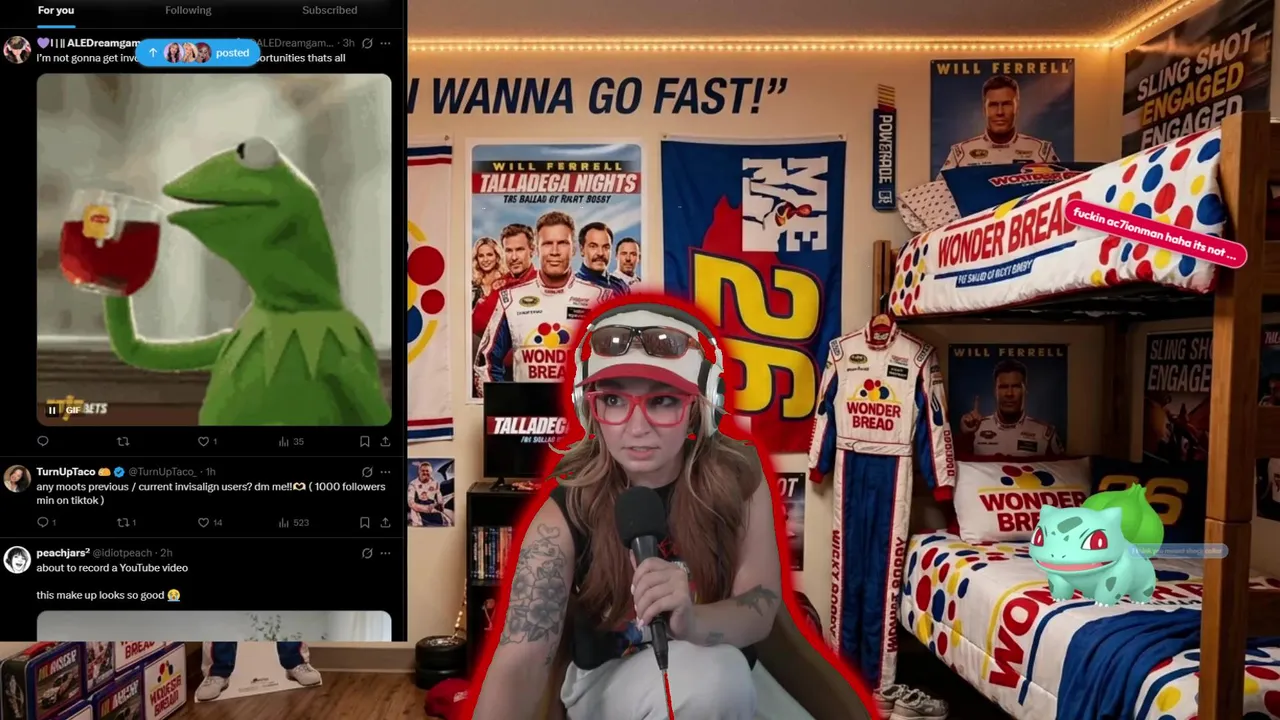Click the Bulbasaur stream overlay
The width and height of the screenshot is (1280, 720).
point(1095,545)
